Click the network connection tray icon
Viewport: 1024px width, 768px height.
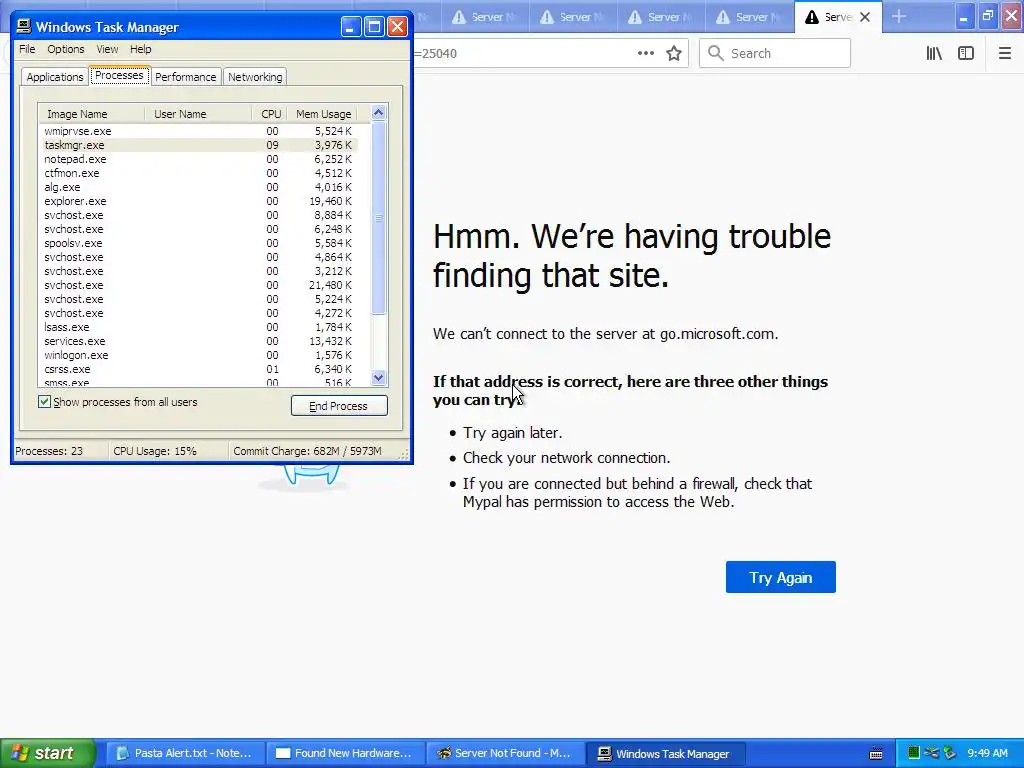click(931, 753)
